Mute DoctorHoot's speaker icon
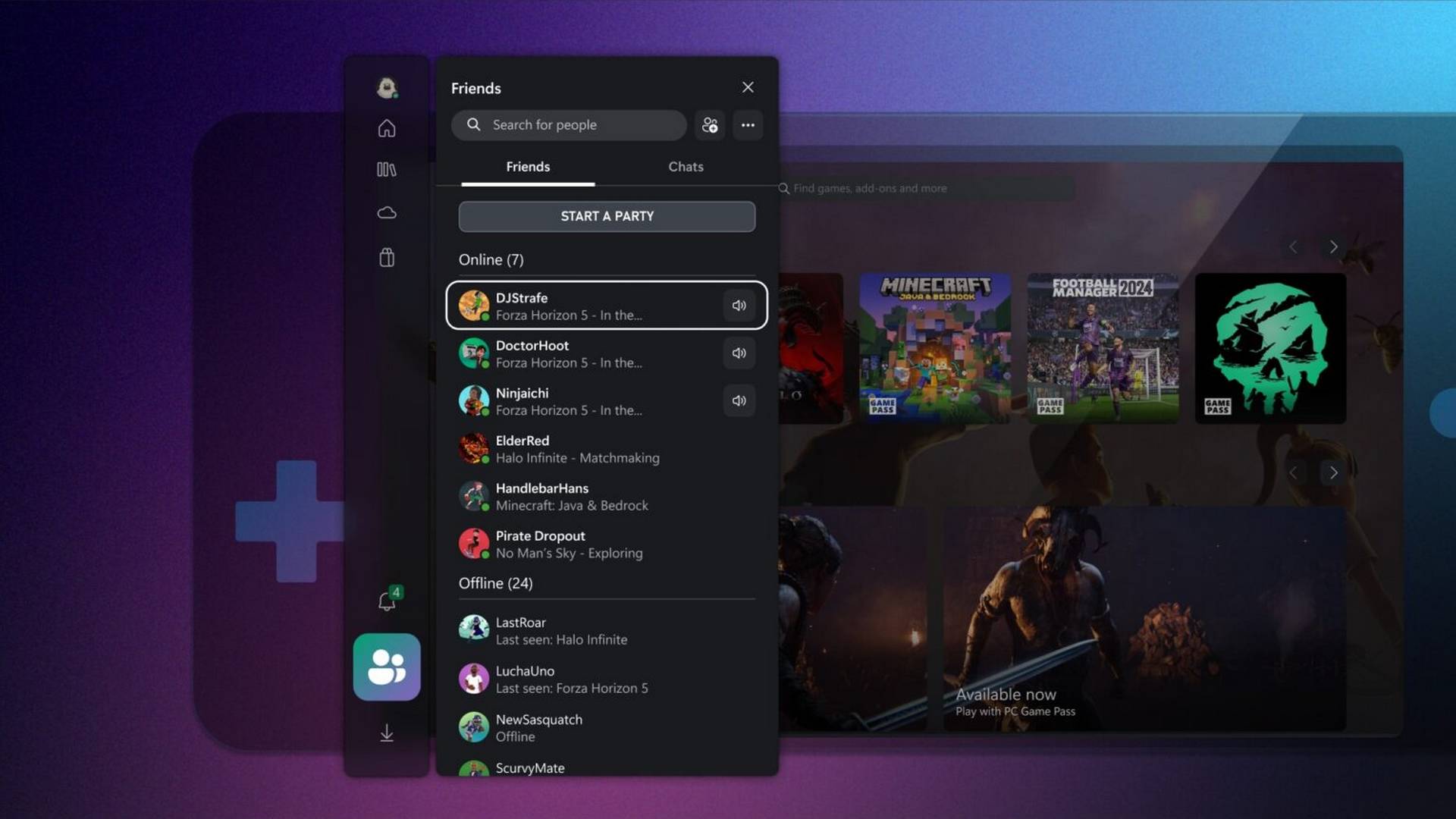 739,353
